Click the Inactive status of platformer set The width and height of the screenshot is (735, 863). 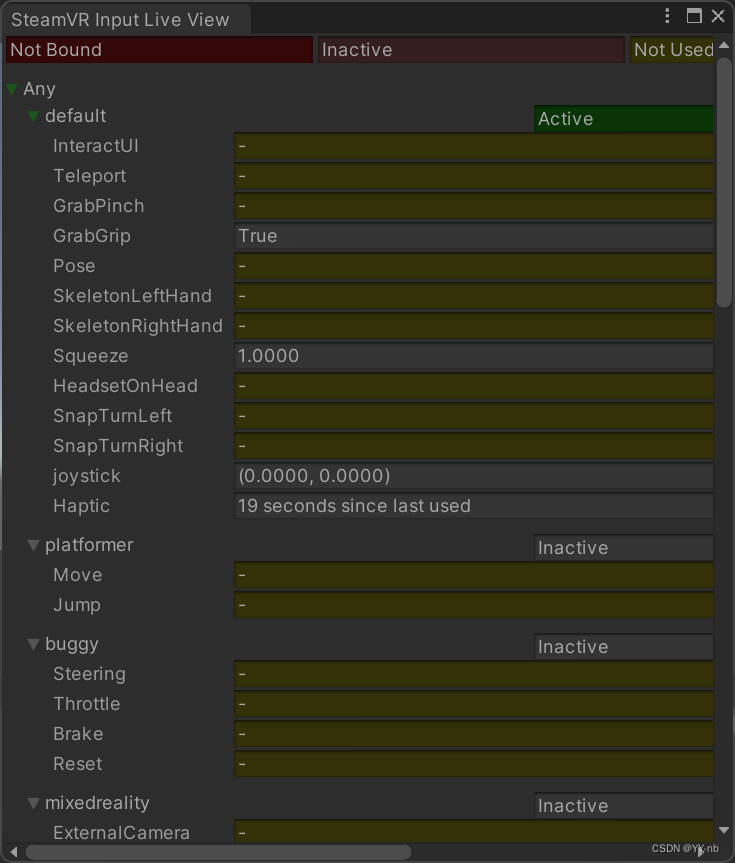[x=623, y=548]
